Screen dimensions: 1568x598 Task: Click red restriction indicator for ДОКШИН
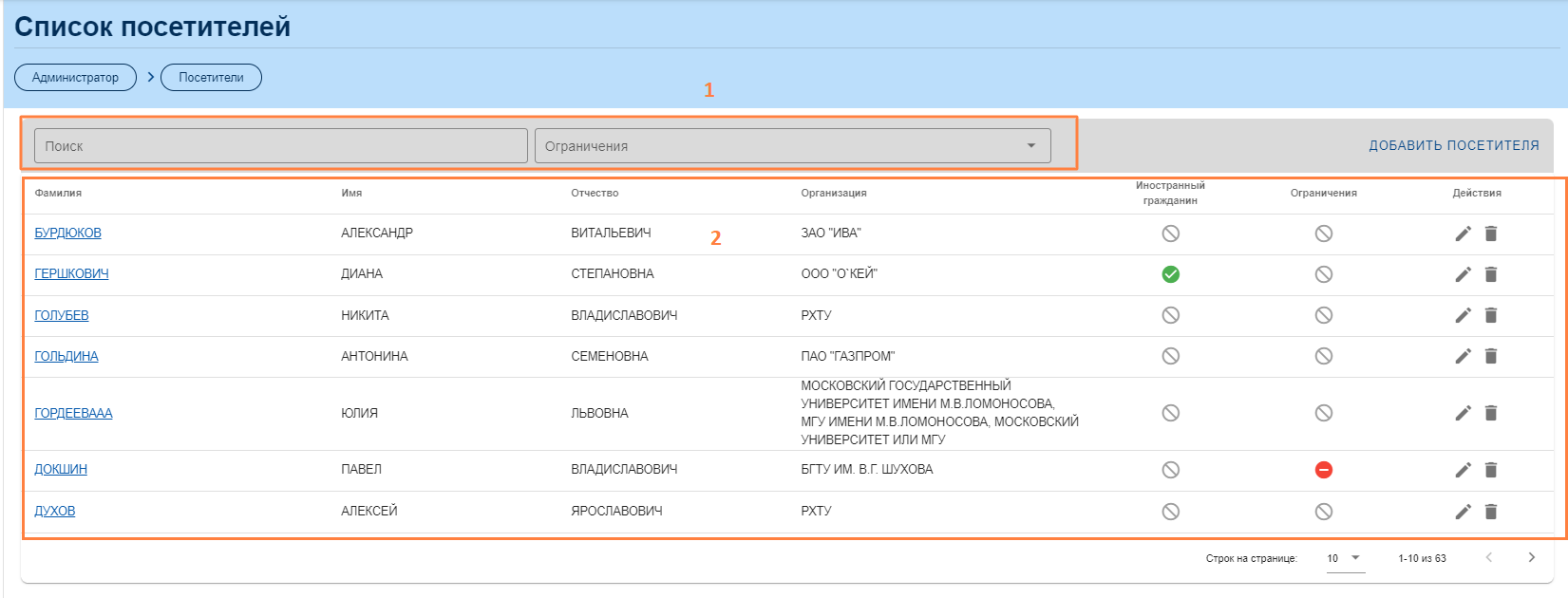tap(1323, 470)
